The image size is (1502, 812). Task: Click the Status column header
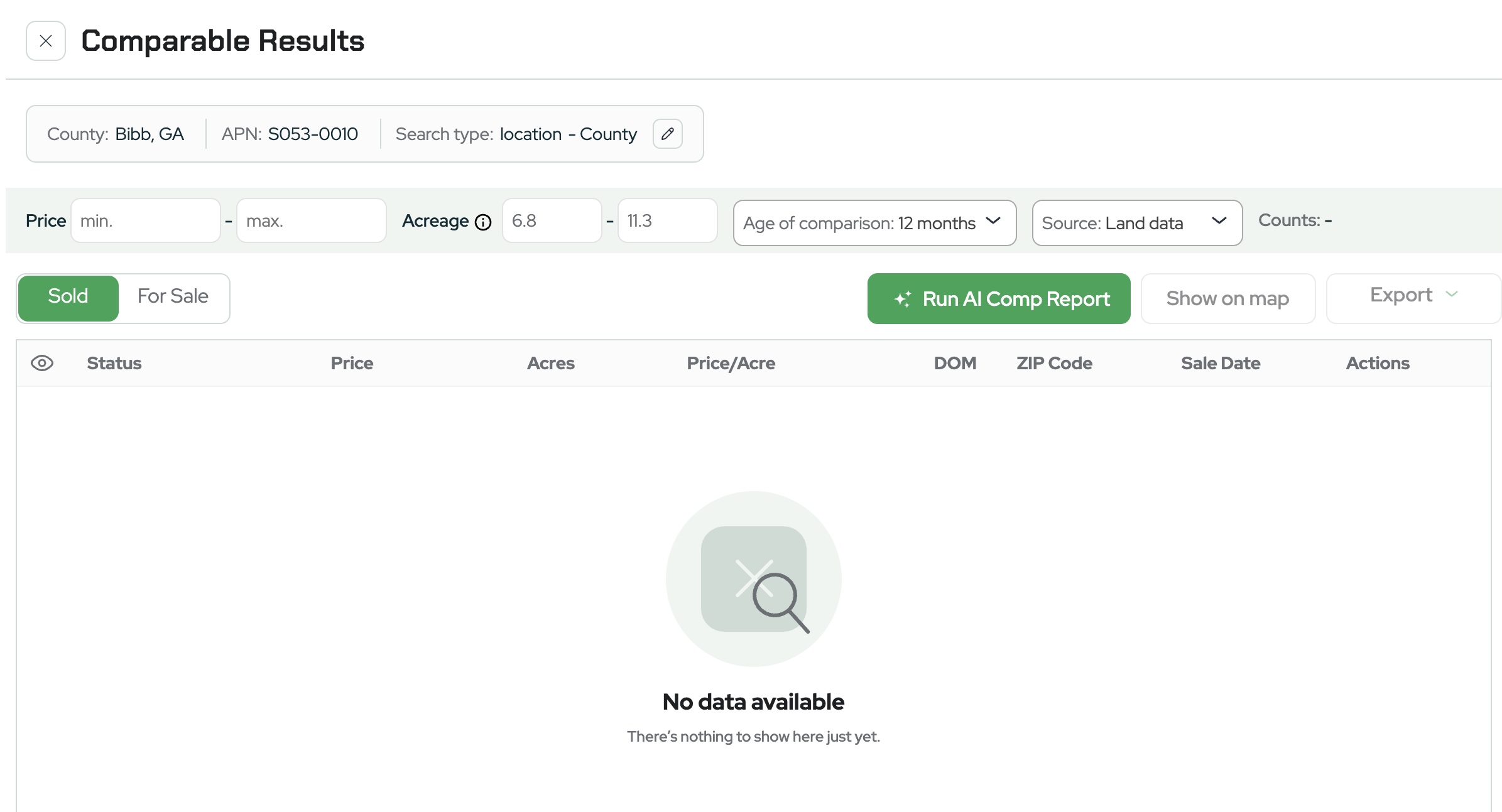114,363
